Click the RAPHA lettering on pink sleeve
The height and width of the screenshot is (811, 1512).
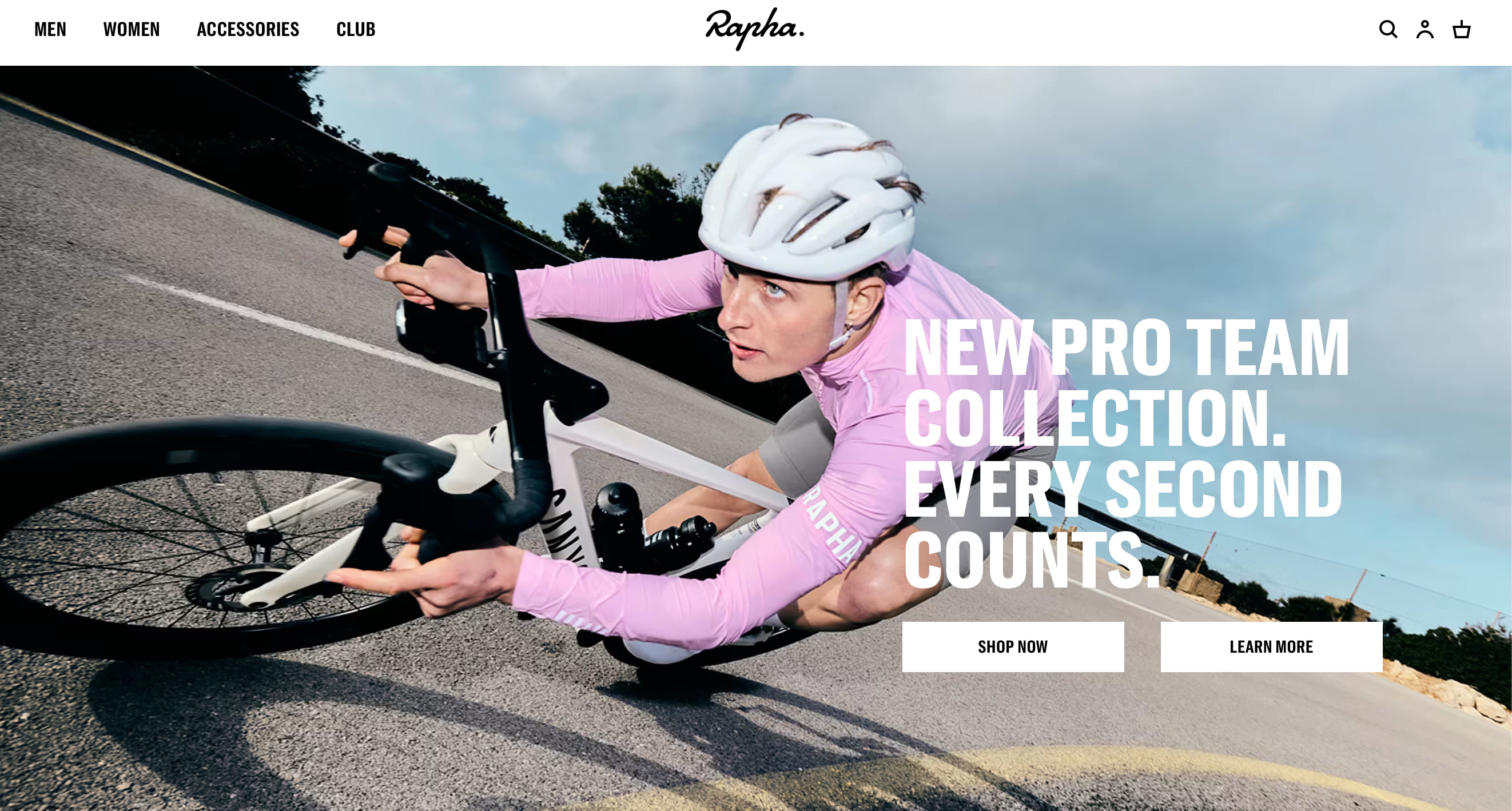coord(830,525)
